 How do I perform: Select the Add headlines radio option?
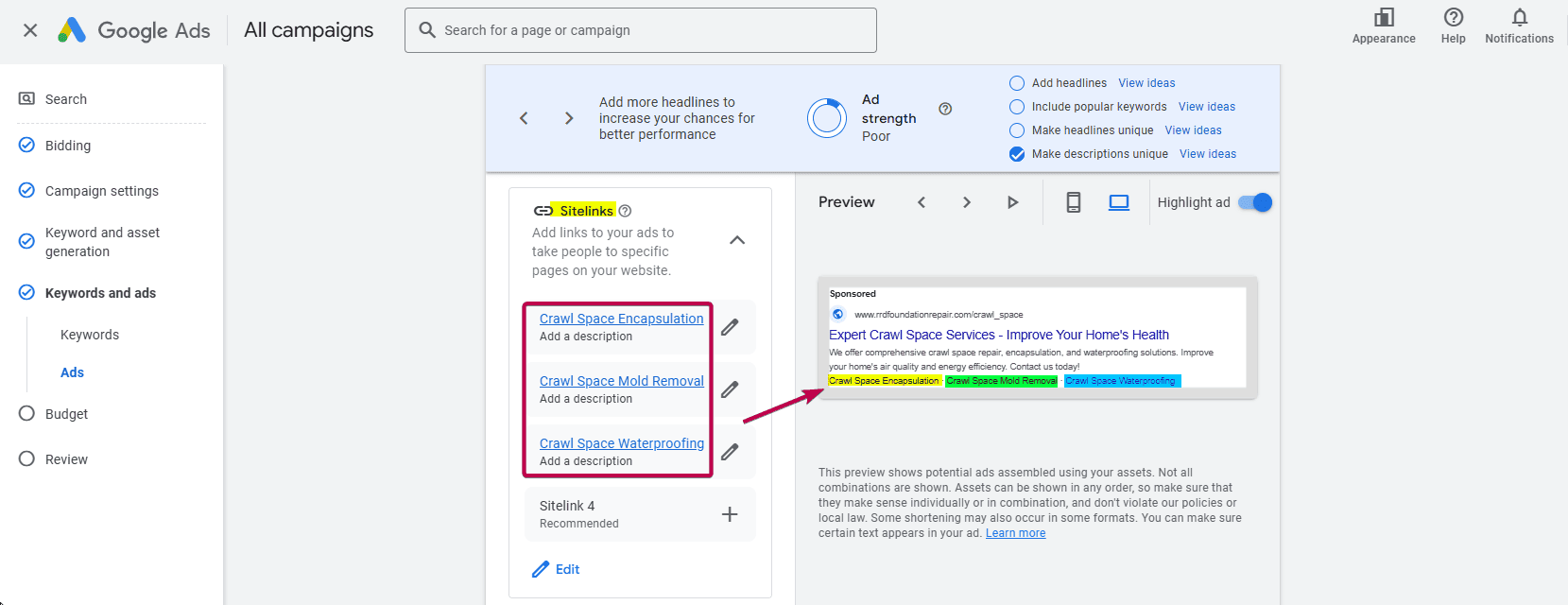tap(1017, 83)
